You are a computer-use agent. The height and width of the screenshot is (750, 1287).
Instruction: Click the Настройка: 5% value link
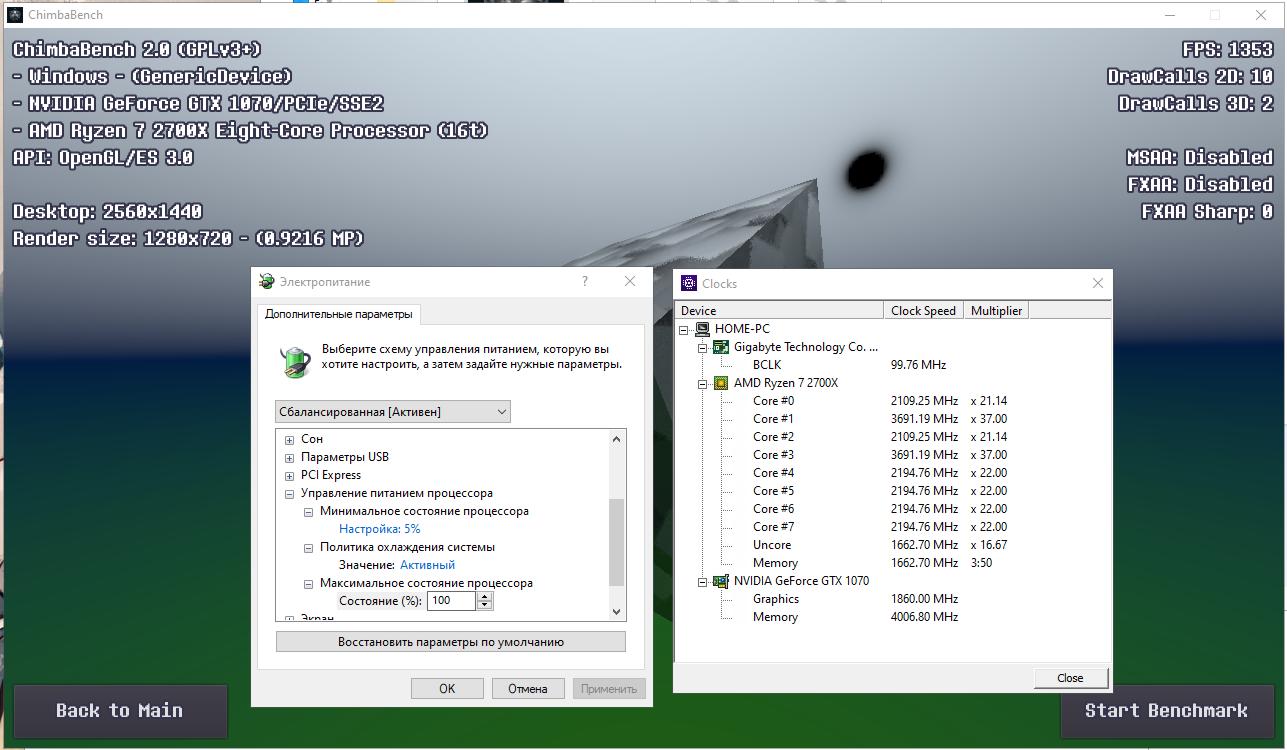click(380, 529)
